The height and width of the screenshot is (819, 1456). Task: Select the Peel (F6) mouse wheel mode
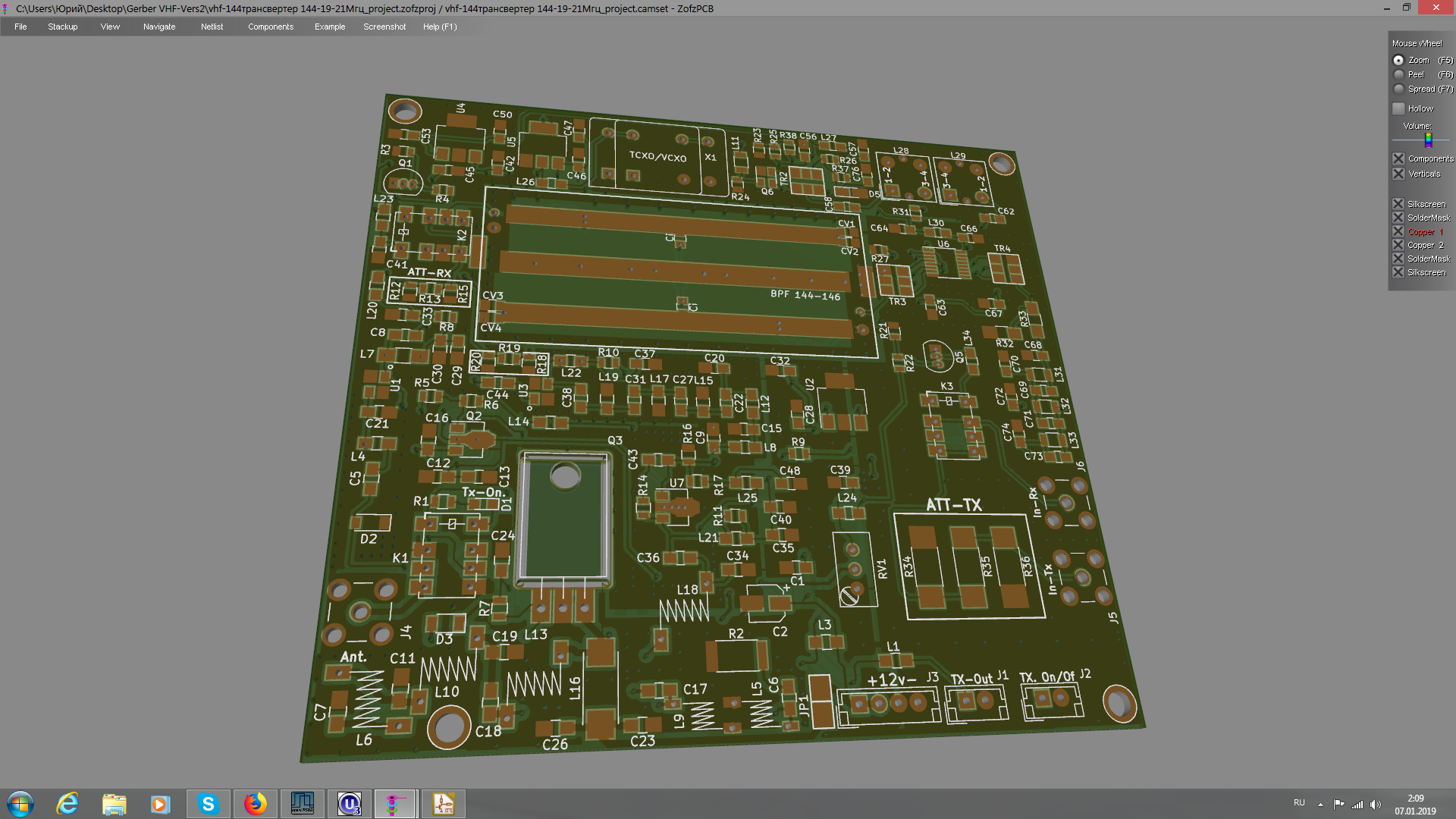pyautogui.click(x=1399, y=74)
